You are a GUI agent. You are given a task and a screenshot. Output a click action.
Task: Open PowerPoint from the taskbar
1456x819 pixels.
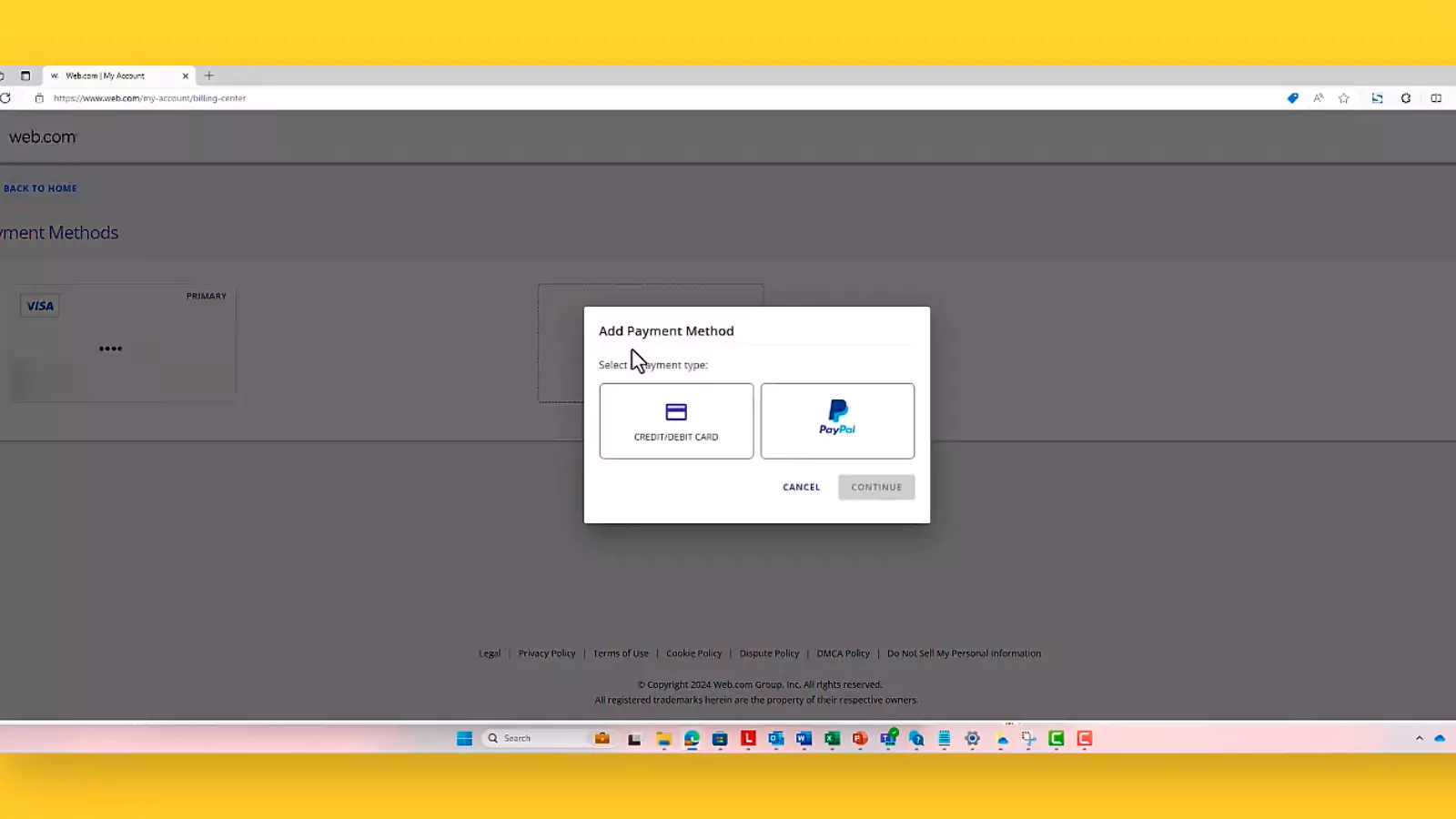[860, 739]
